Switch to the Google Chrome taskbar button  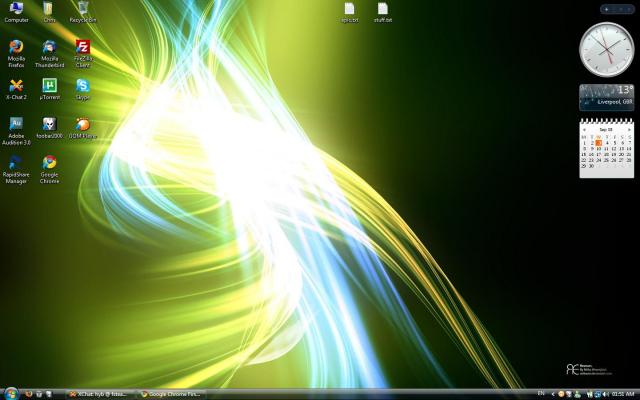[172, 394]
